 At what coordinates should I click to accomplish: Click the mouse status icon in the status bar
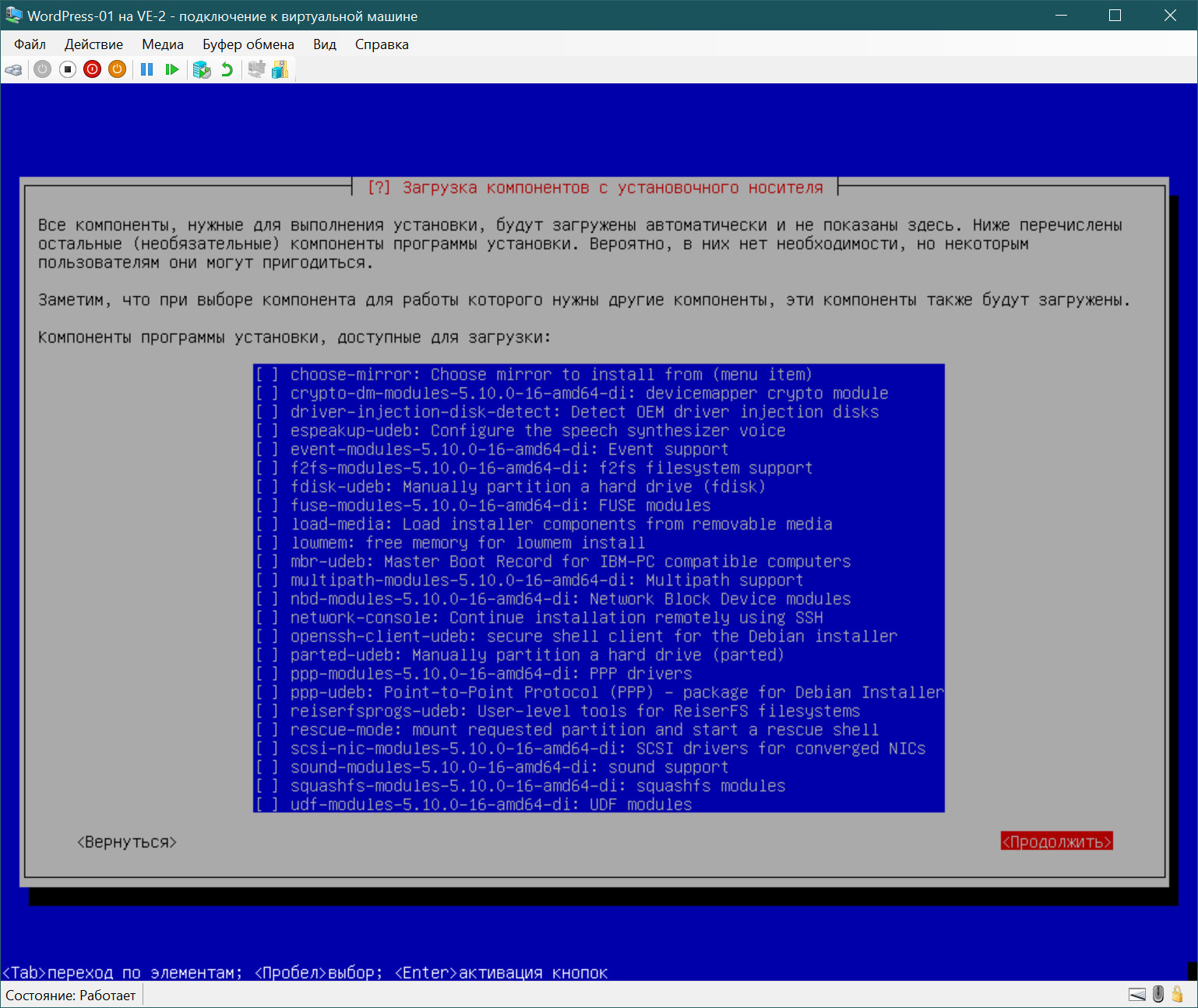tap(1158, 994)
